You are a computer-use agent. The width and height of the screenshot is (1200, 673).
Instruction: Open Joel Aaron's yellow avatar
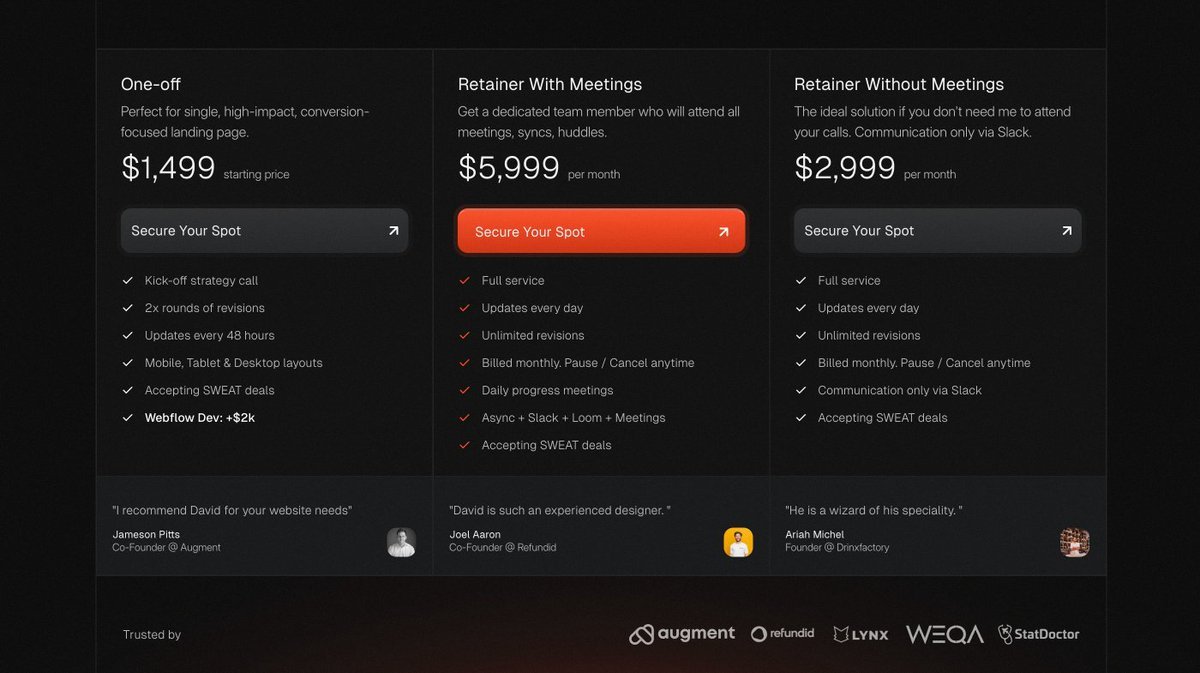pyautogui.click(x=738, y=542)
